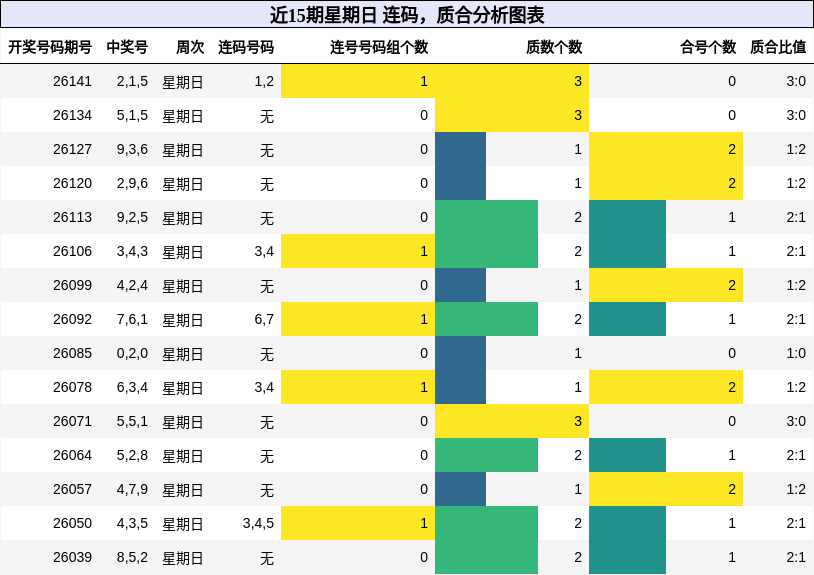This screenshot has height=575, width=814.
Task: Click yellow prime count 3 in row 26071
Action: coord(578,421)
